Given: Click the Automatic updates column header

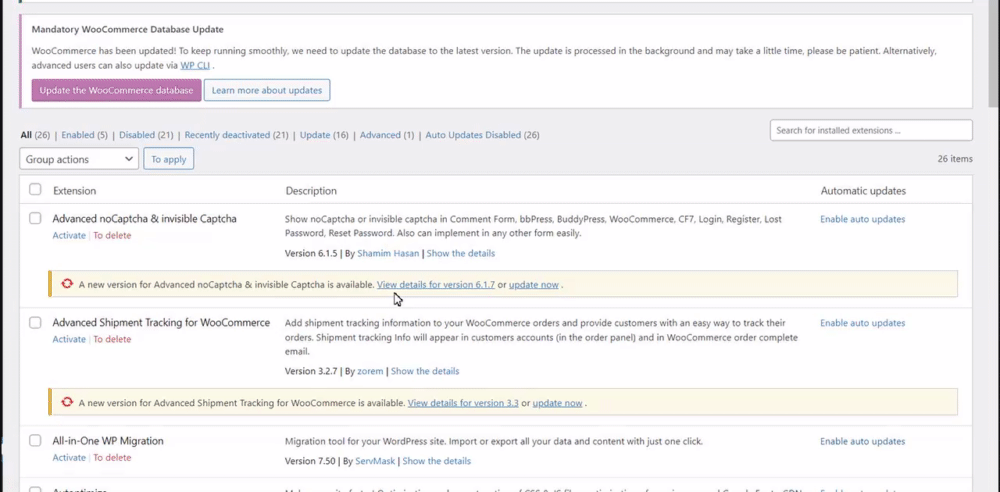Looking at the screenshot, I should point(863,191).
